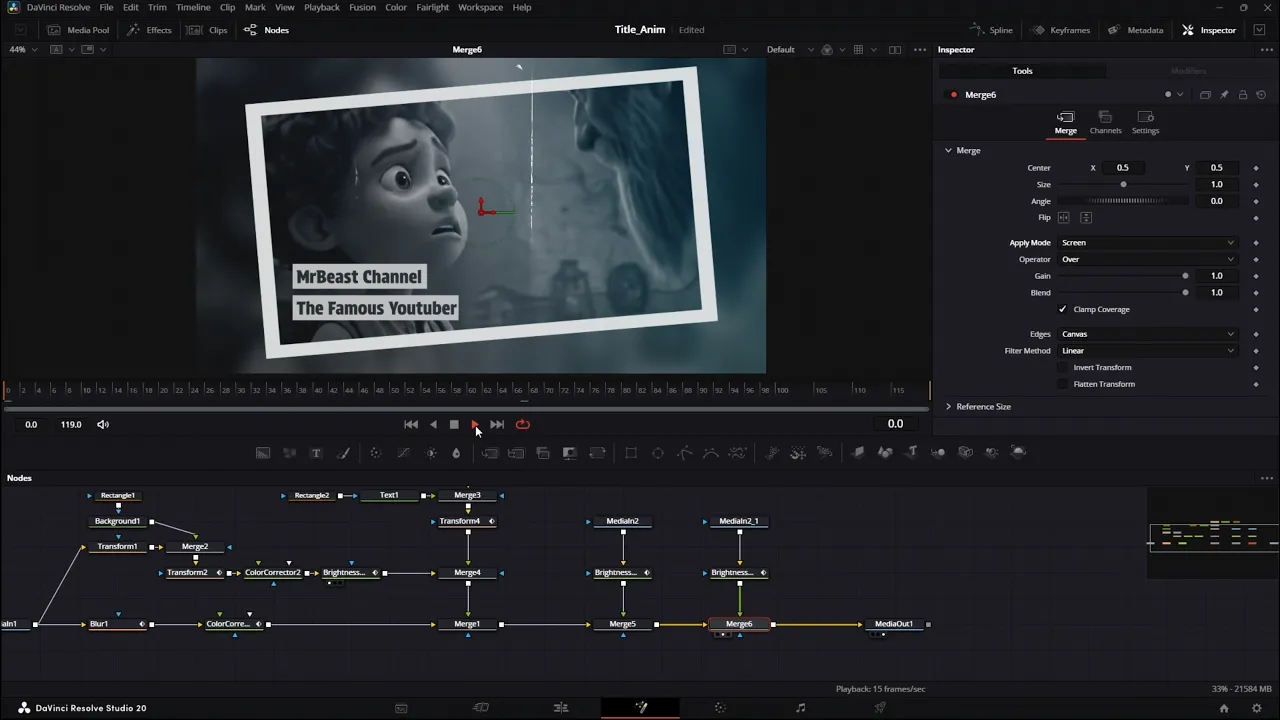Screen dimensions: 1280x720
Task: Open the Apply Mode dropdown
Action: [x=1147, y=243]
